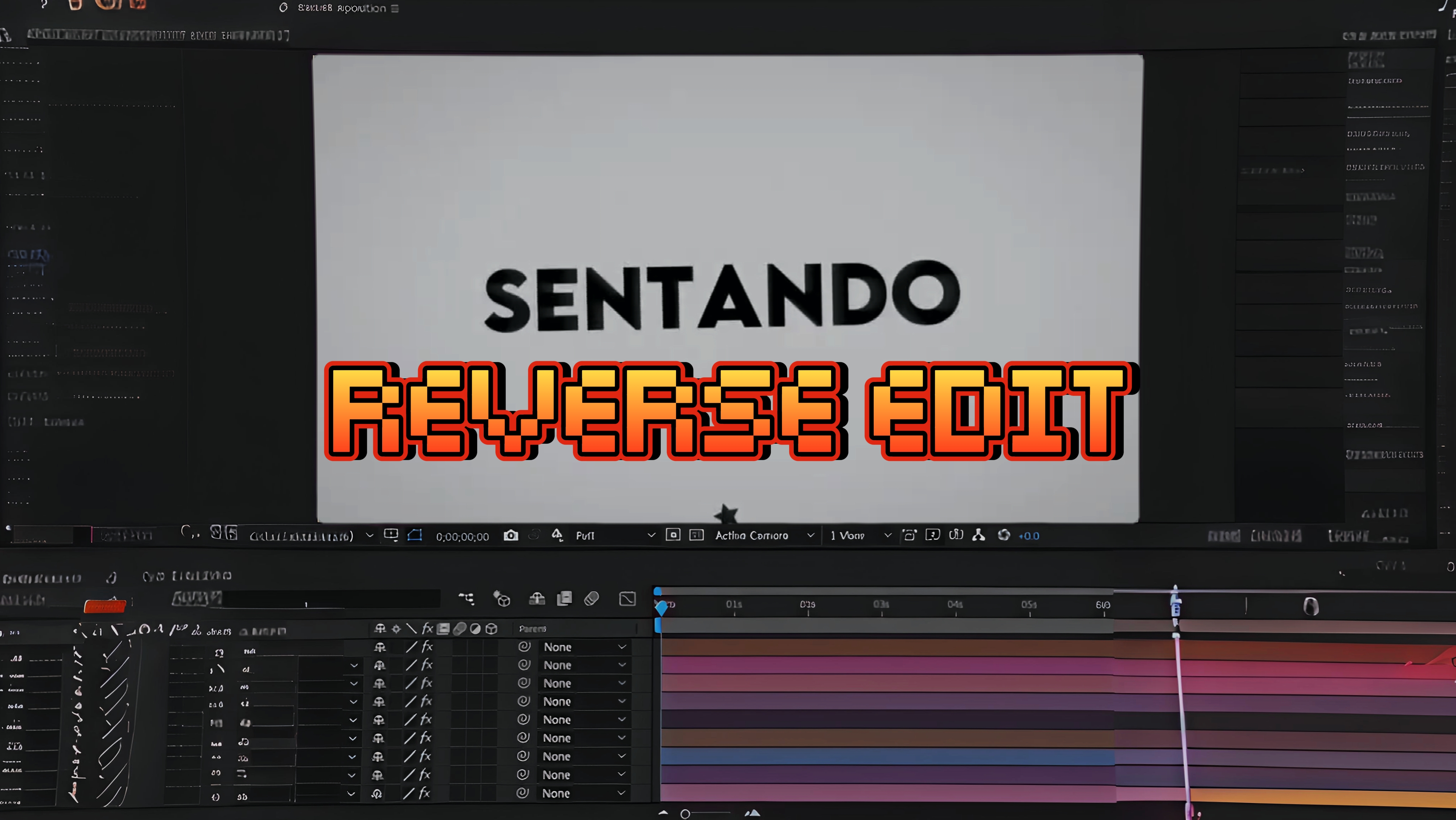Open the composition flowchart icon in timeline
This screenshot has height=820, width=1456.
pos(466,598)
